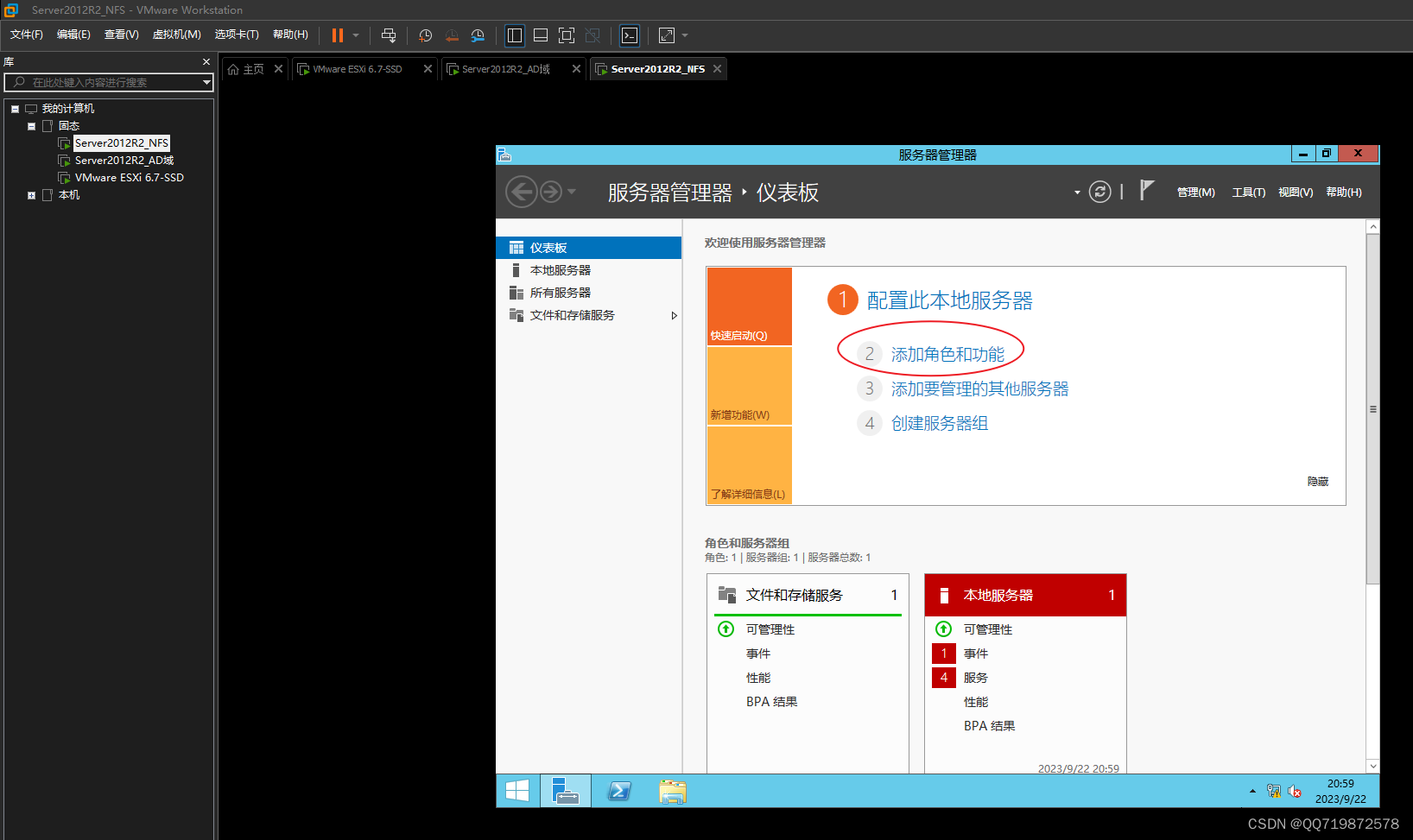Open the 视图(V) menu
This screenshot has width=1413, height=840.
pyautogui.click(x=1296, y=193)
